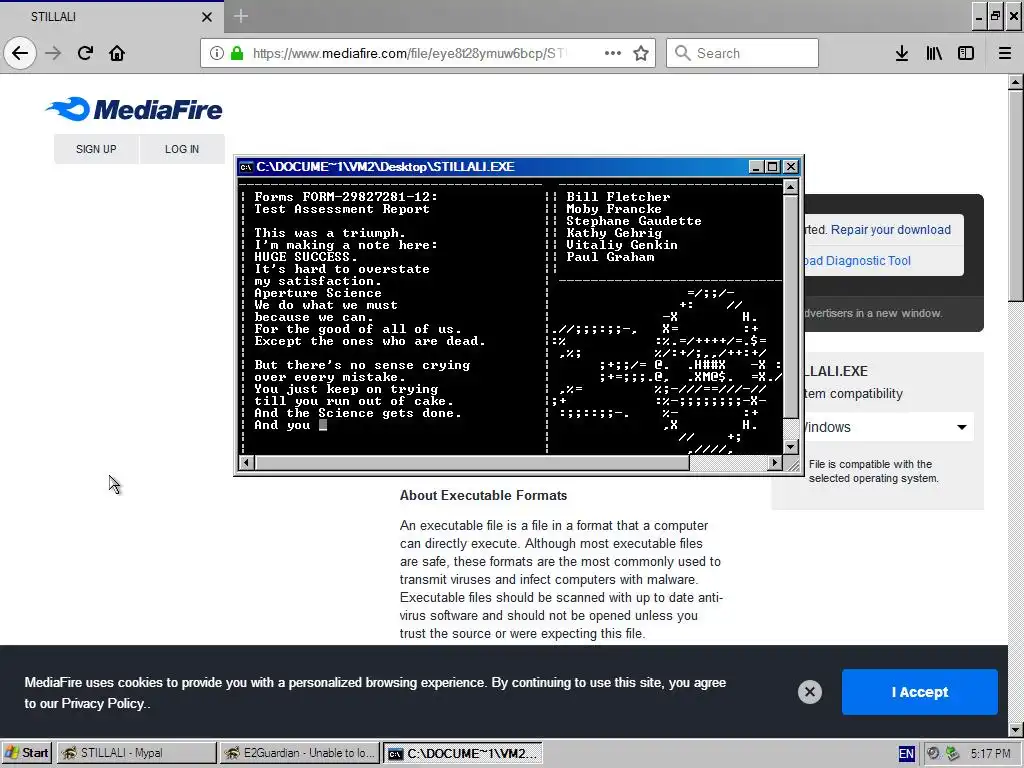1024x768 pixels.
Task: Click the console down scroll arrow
Action: point(790,447)
